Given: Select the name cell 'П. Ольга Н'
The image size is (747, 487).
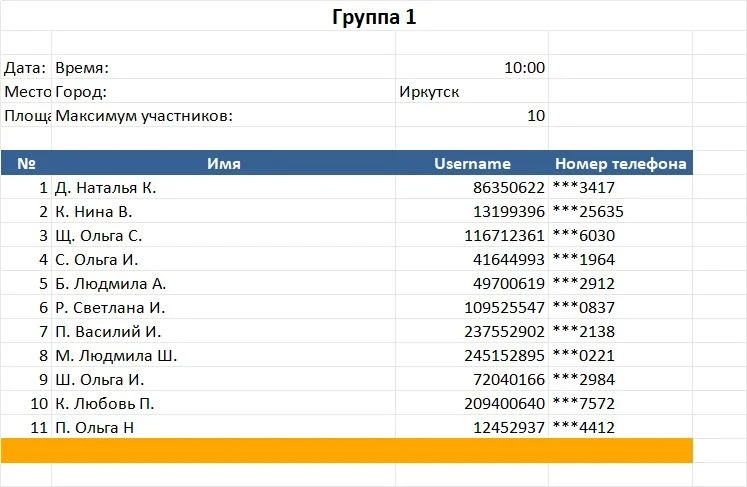Looking at the screenshot, I should point(223,427).
